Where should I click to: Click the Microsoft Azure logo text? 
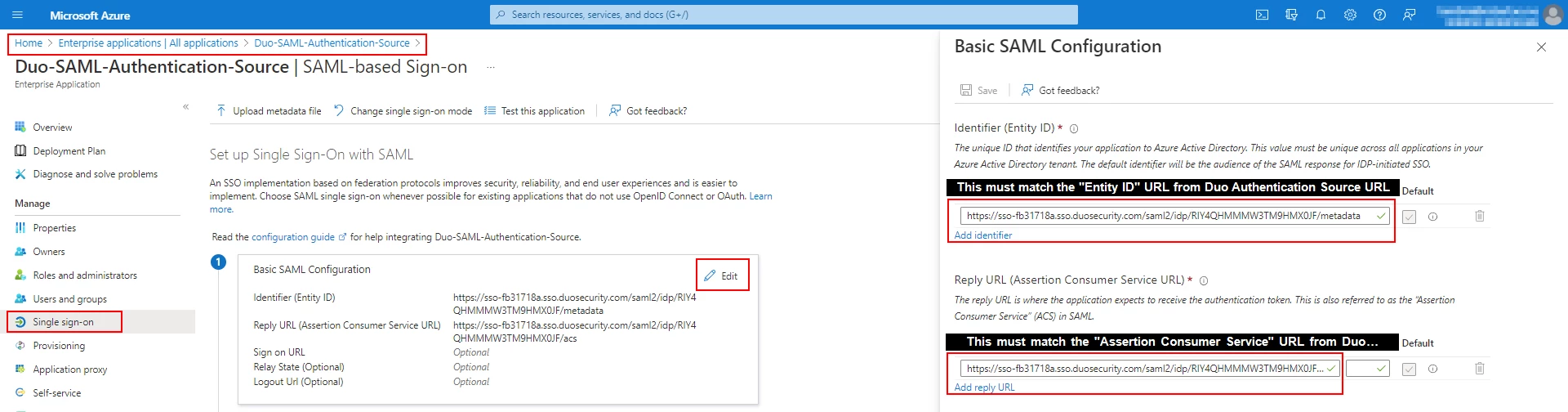pyautogui.click(x=90, y=15)
